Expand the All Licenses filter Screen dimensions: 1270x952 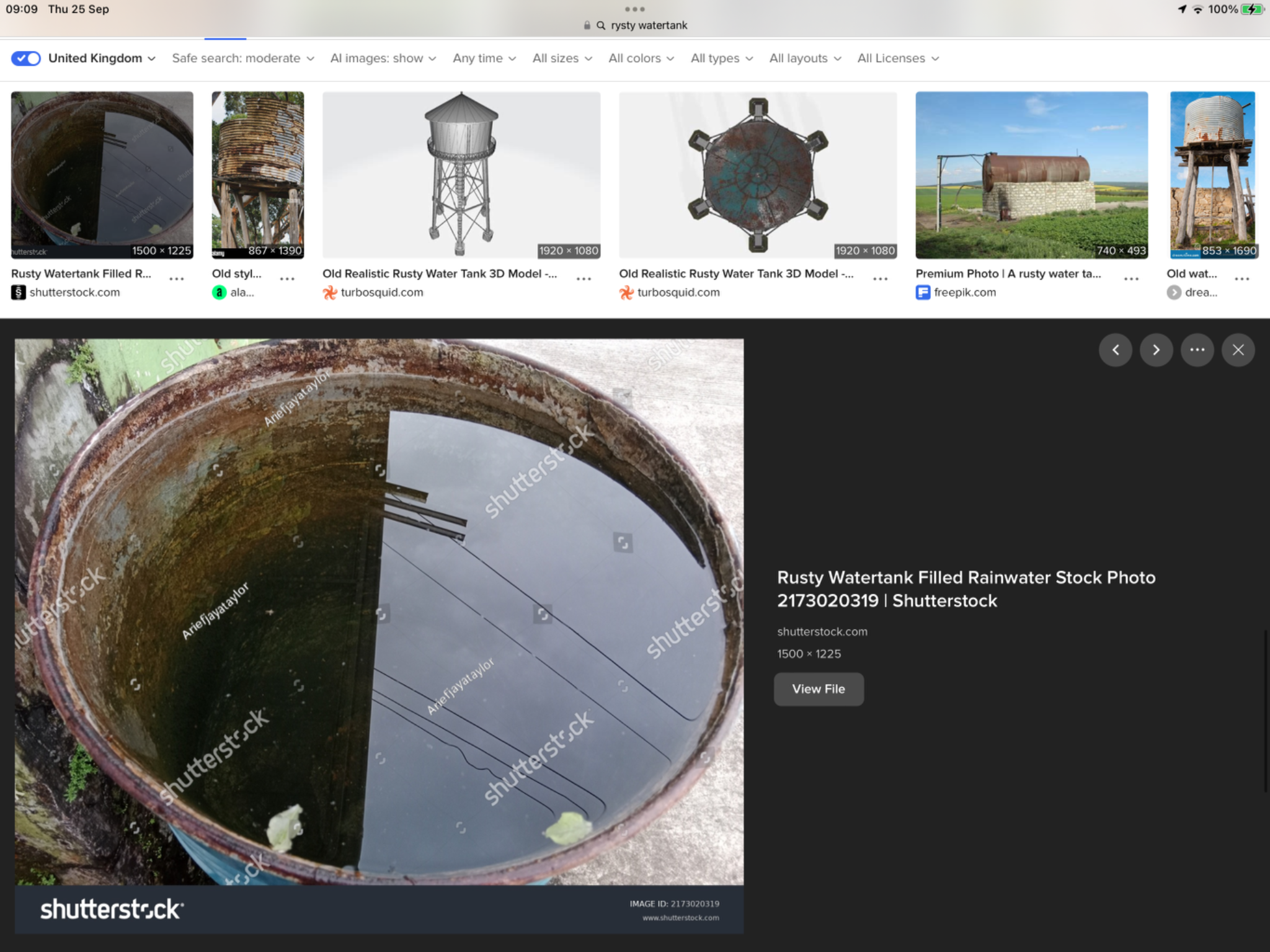898,58
